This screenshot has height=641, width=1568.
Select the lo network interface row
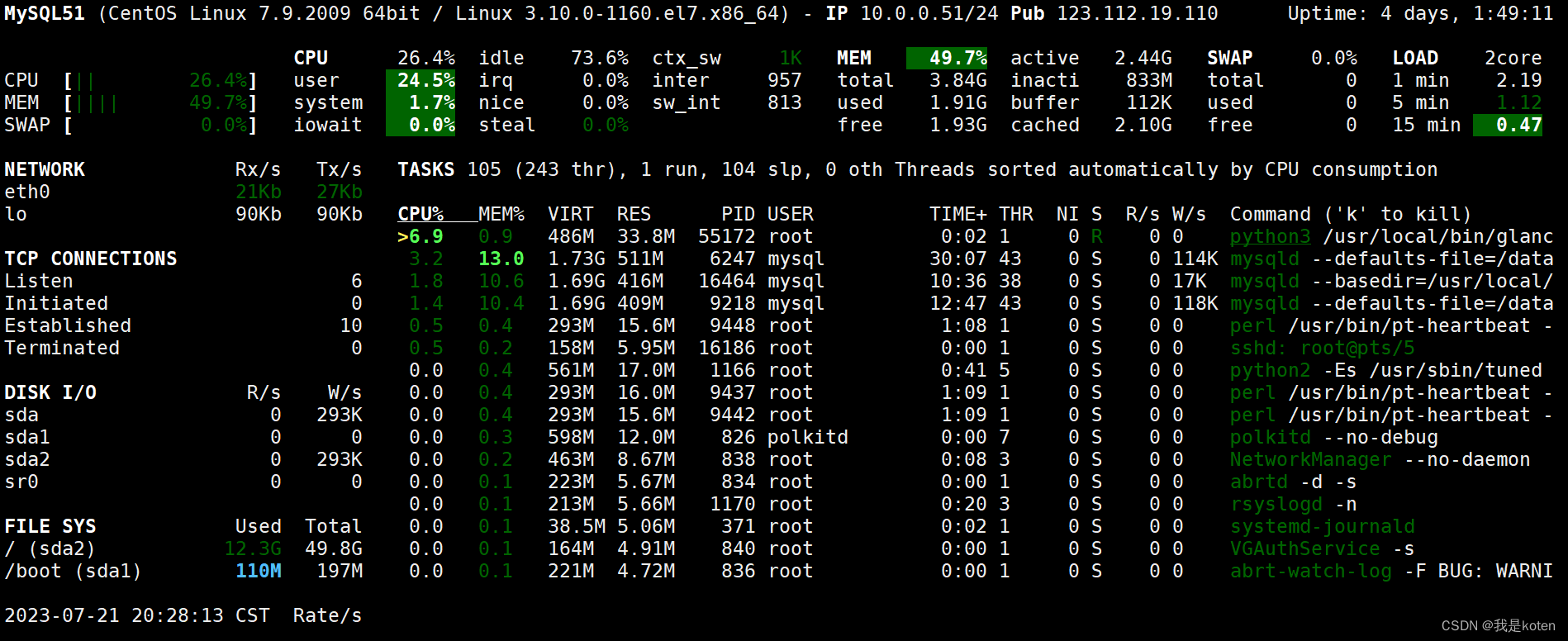pyautogui.click(x=183, y=214)
